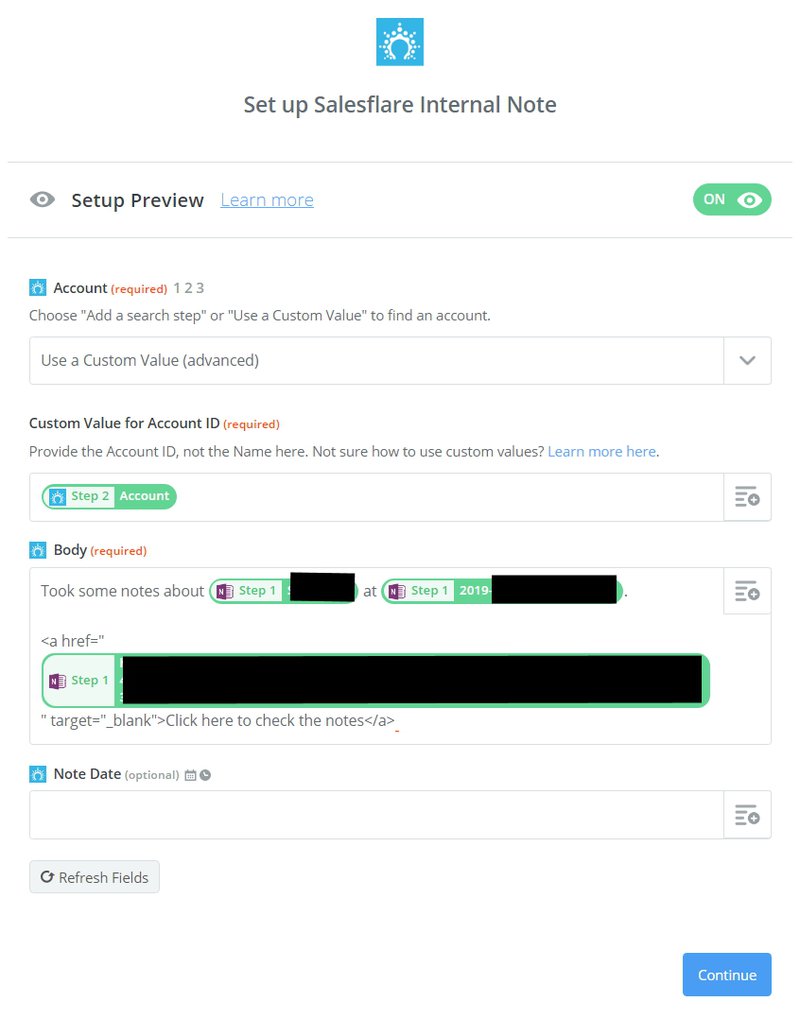Toggle the ON setup preview switch

point(732,200)
